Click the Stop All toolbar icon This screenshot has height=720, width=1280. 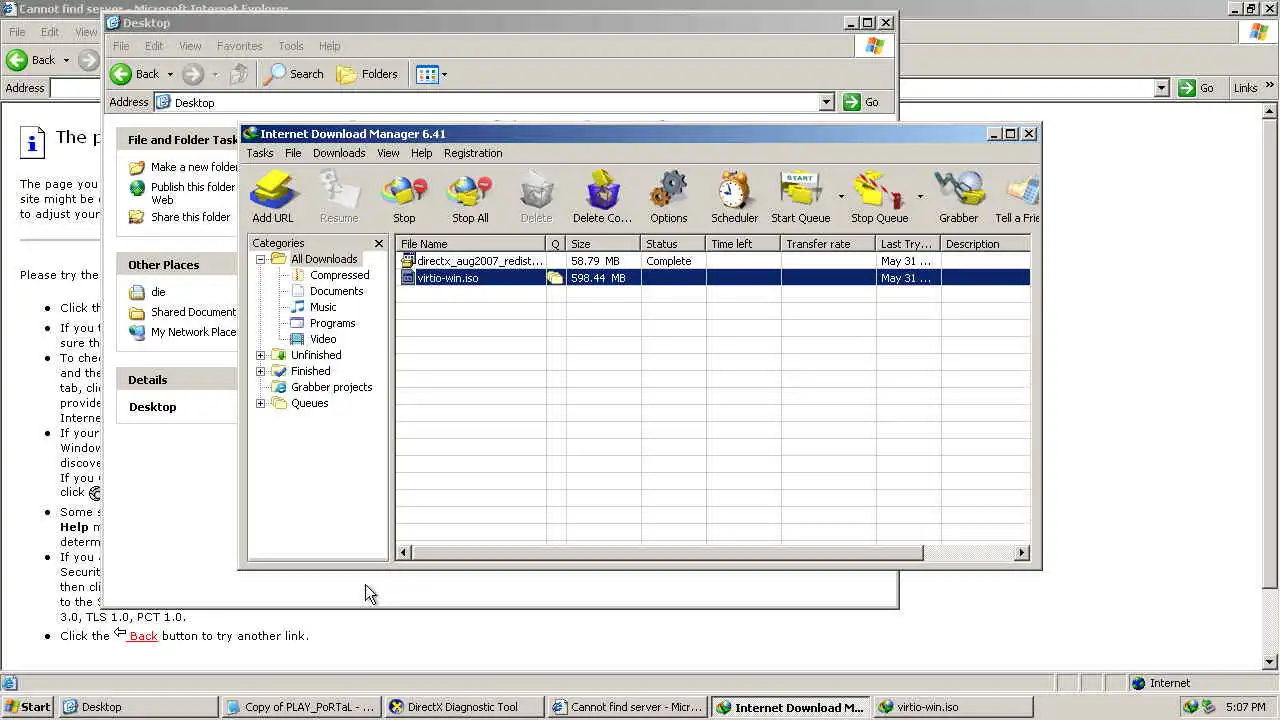[x=470, y=197]
